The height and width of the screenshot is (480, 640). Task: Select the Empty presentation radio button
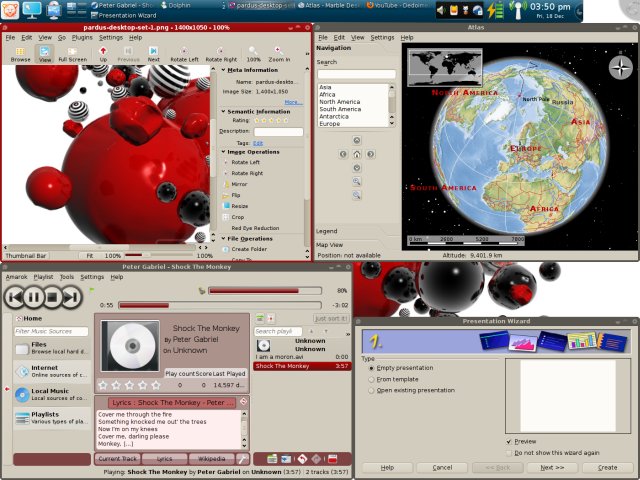370,367
